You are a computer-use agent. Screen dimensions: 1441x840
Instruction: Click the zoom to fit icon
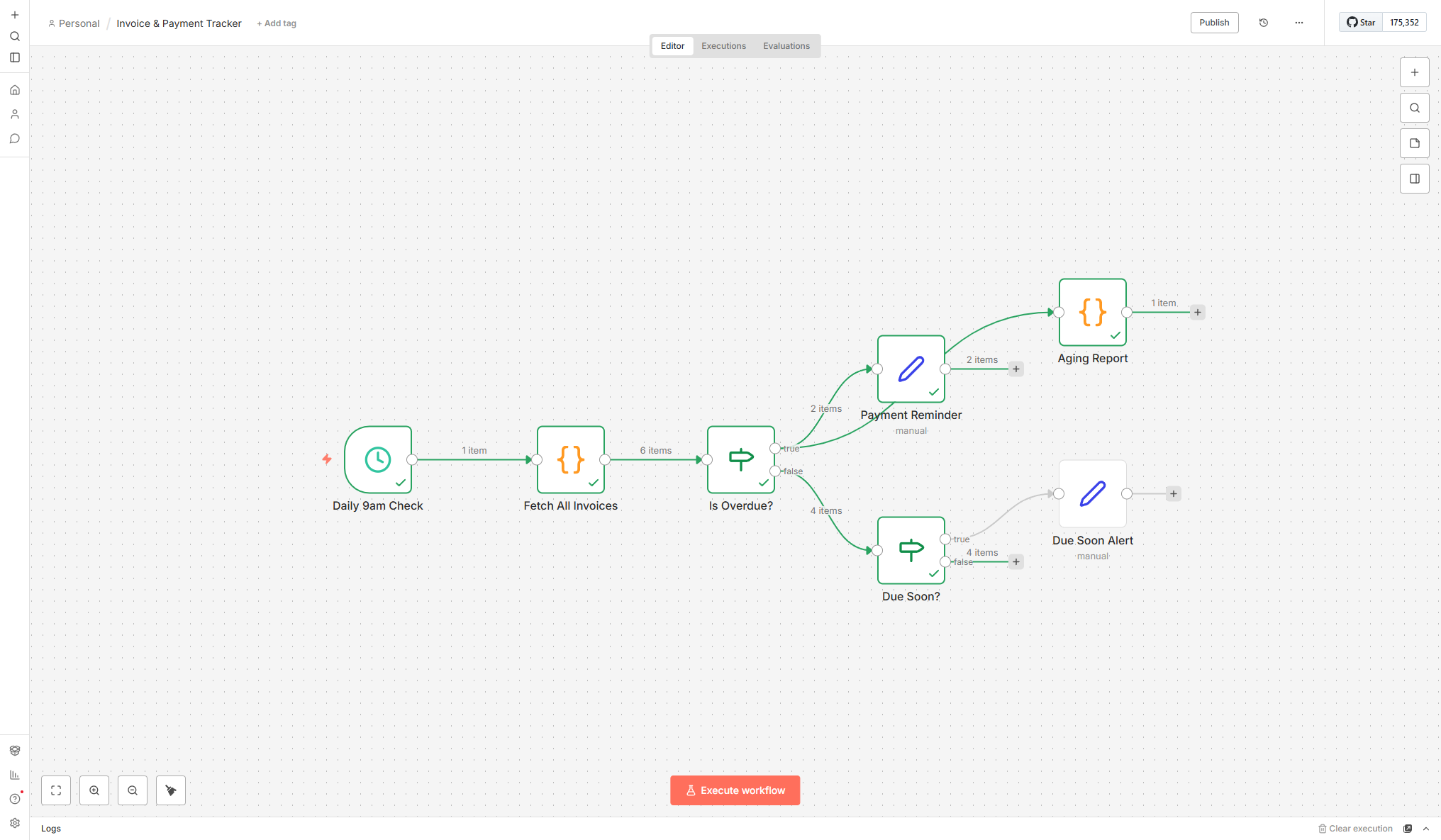pos(55,790)
